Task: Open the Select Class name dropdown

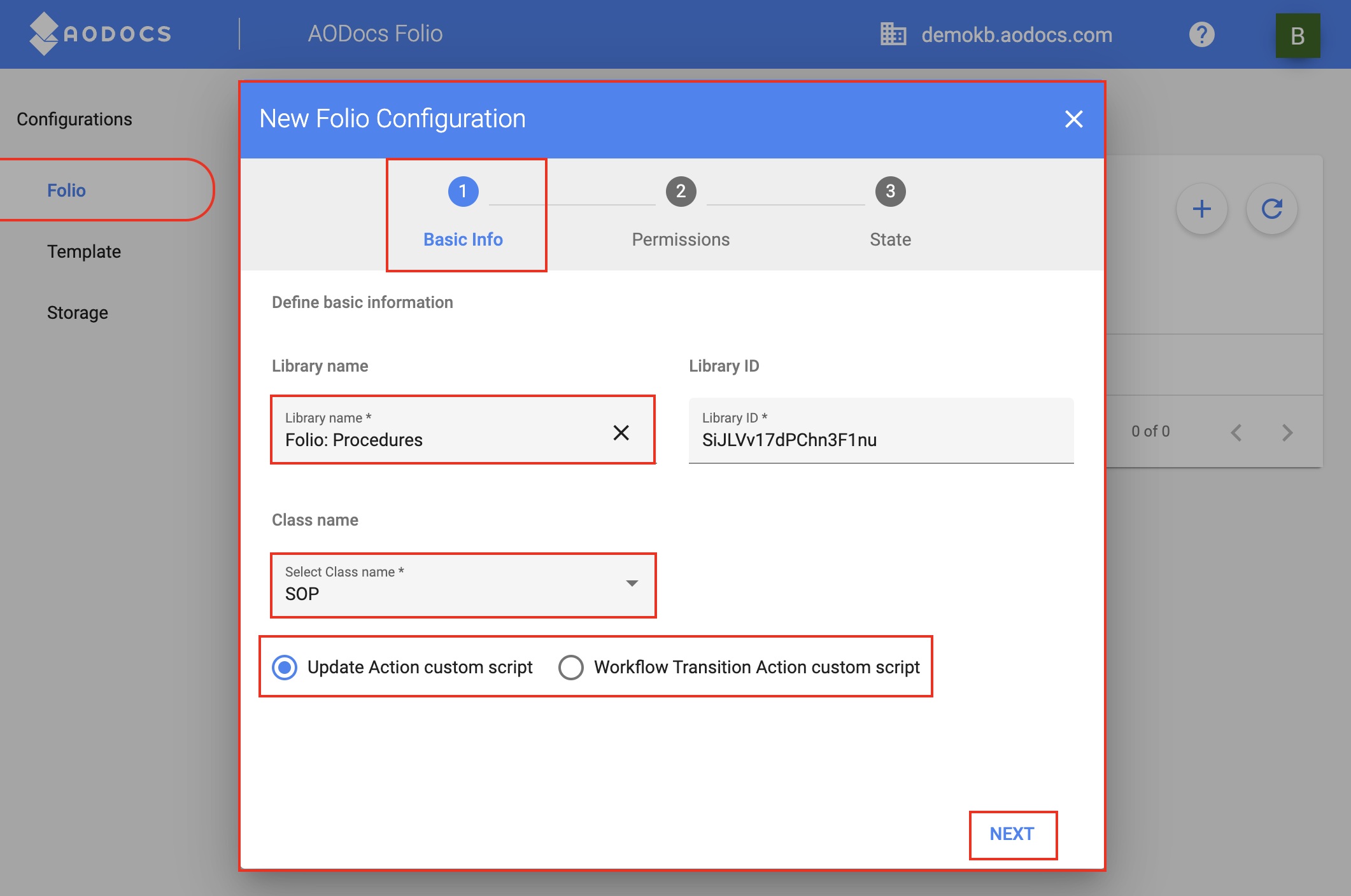Action: tap(632, 584)
